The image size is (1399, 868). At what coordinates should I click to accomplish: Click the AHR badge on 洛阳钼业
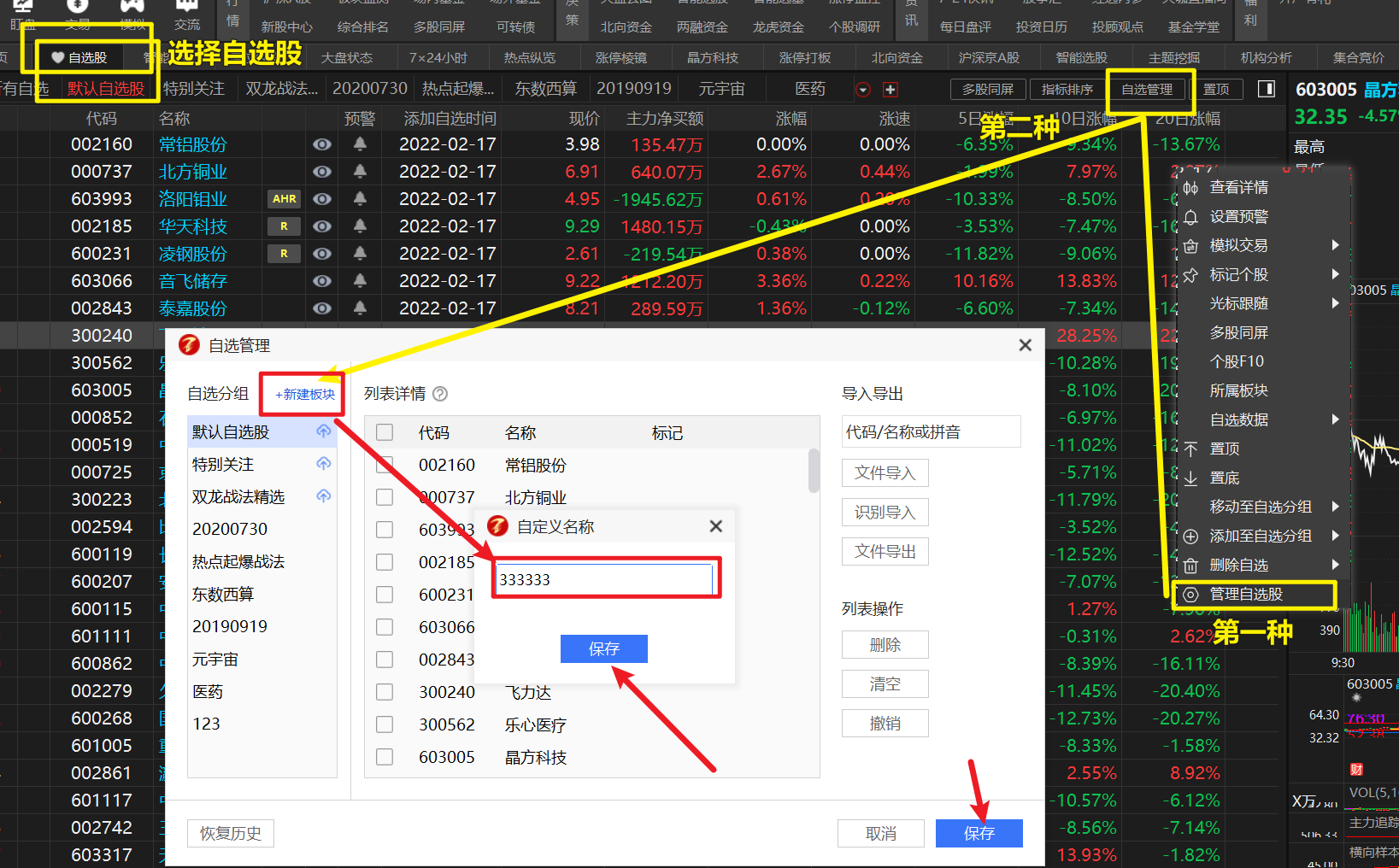pos(285,199)
